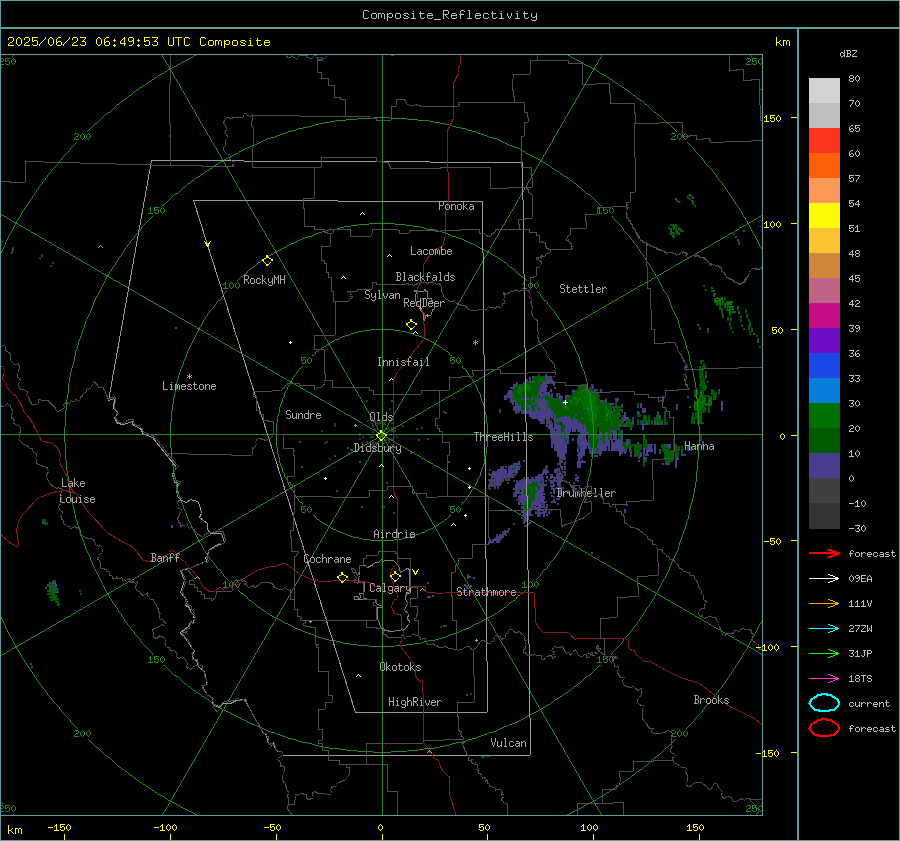
Task: Click the Olds city label
Action: [381, 417]
